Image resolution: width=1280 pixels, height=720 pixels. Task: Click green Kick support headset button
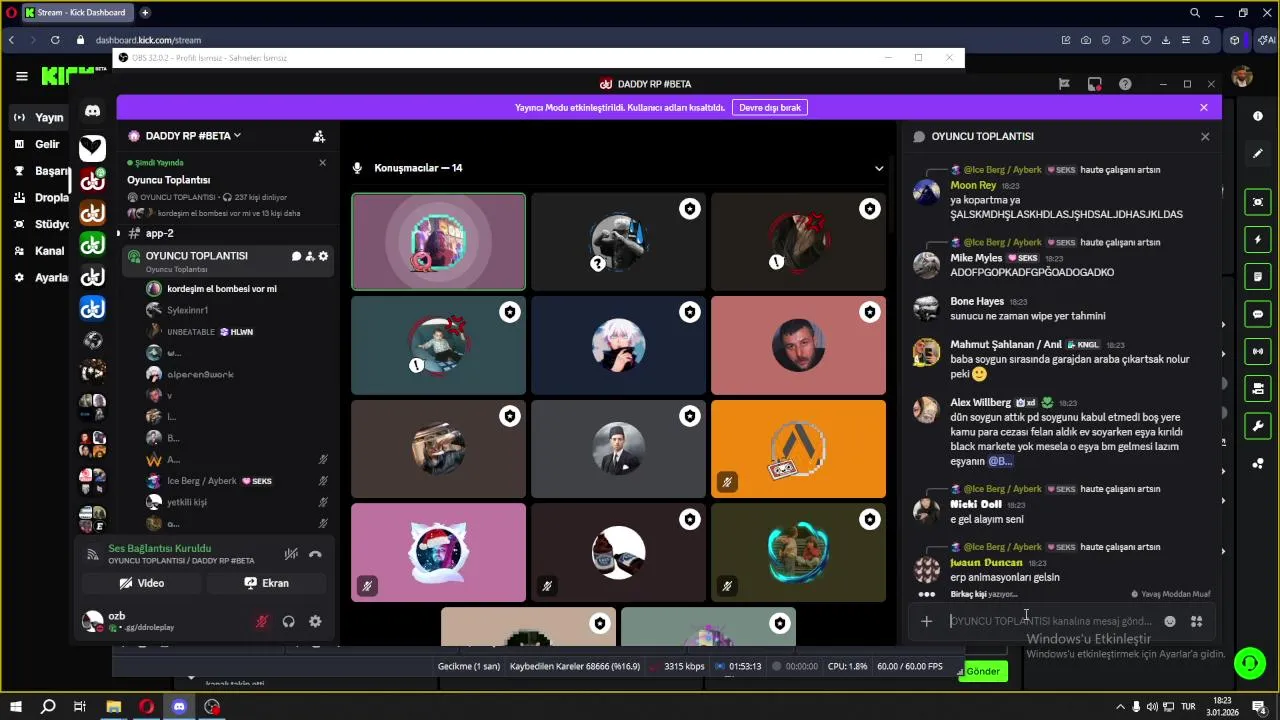coord(1249,663)
